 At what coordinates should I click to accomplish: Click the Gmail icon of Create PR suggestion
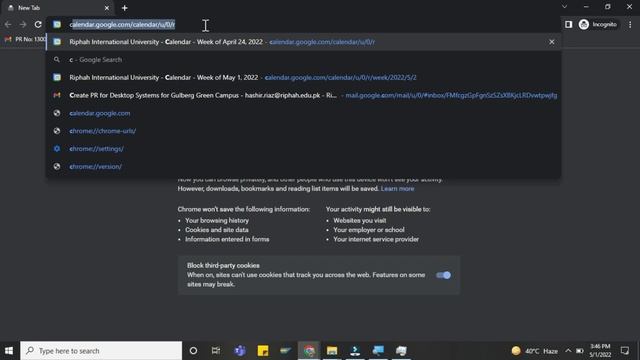click(57, 95)
